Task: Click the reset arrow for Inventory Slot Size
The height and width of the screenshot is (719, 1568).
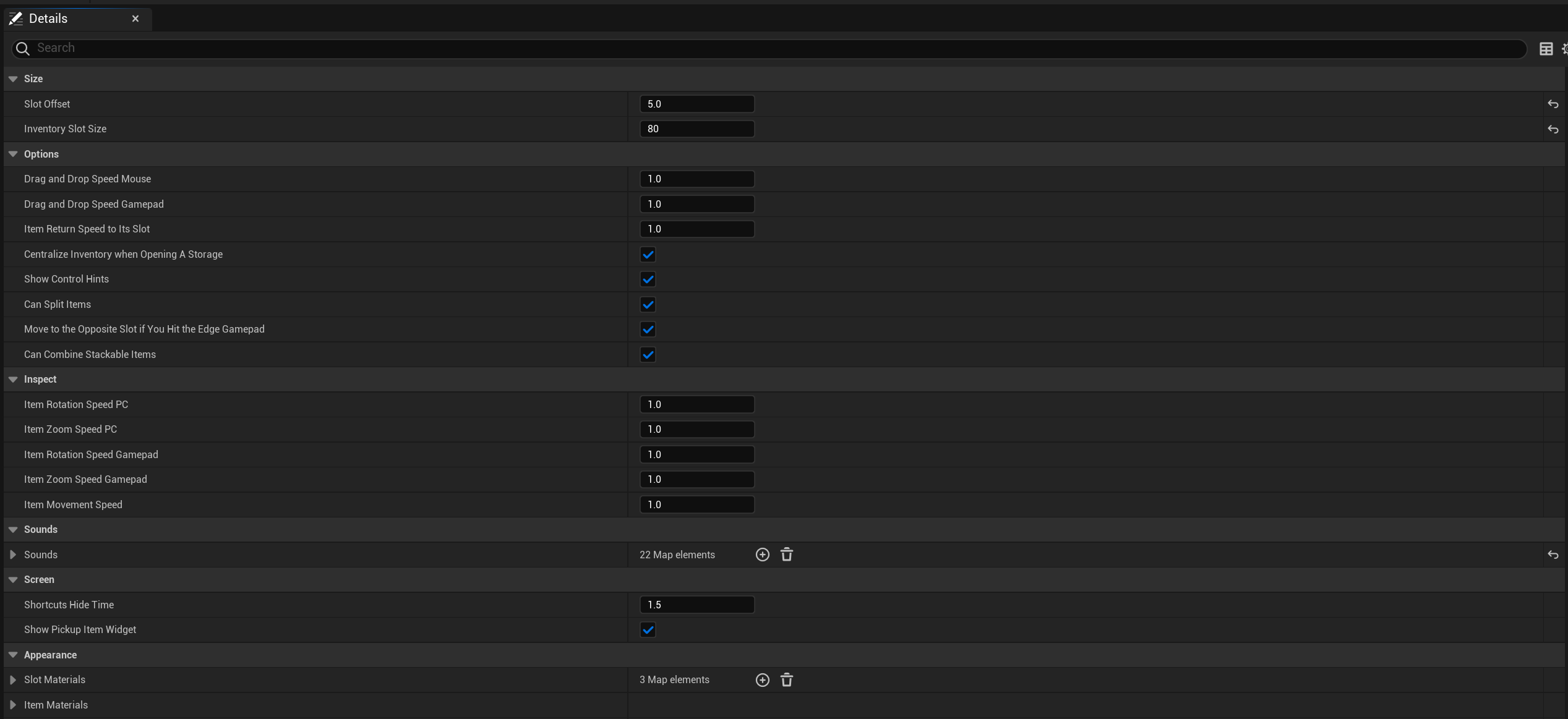Action: (x=1554, y=129)
